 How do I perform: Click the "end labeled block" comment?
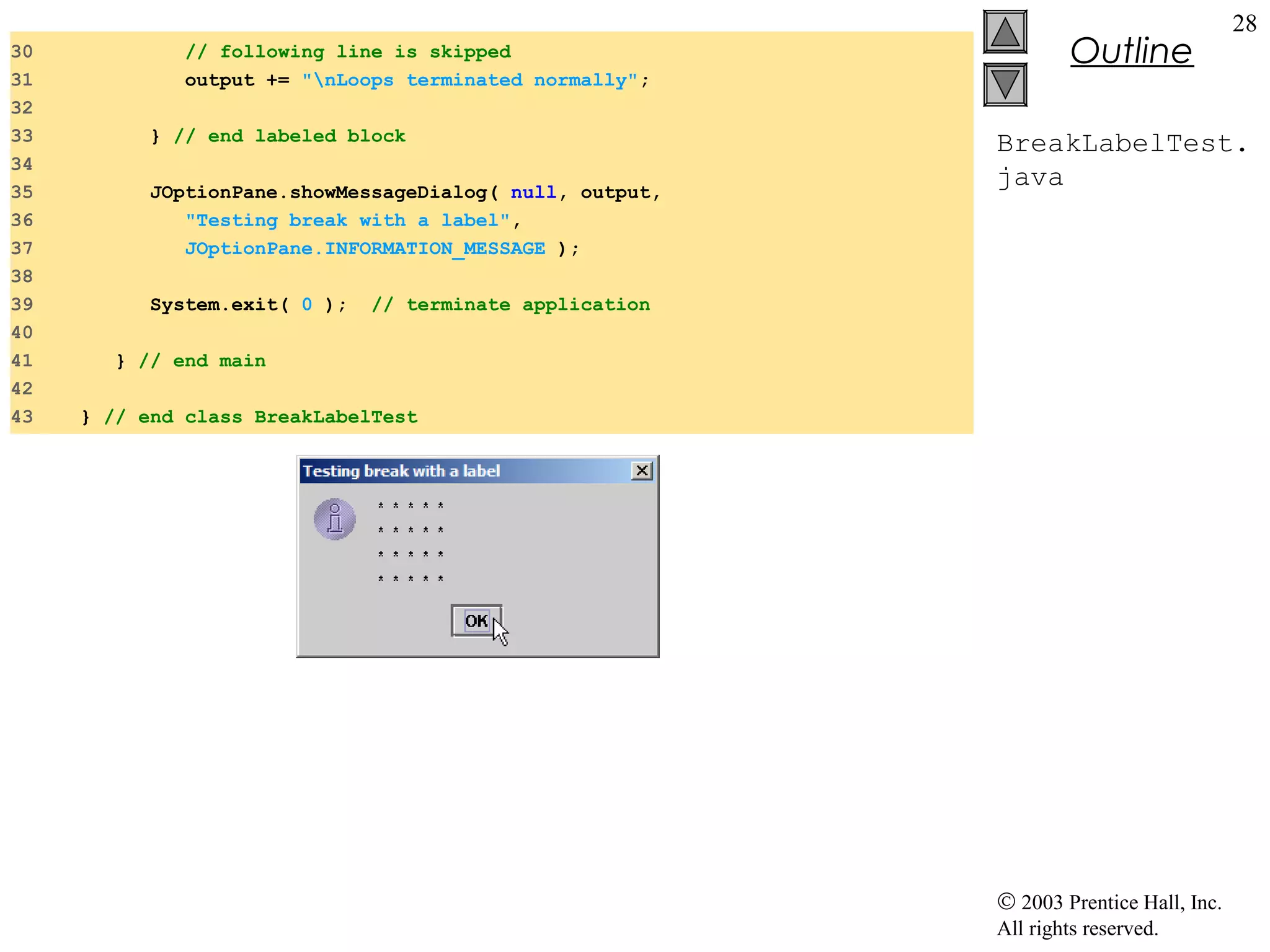(290, 136)
